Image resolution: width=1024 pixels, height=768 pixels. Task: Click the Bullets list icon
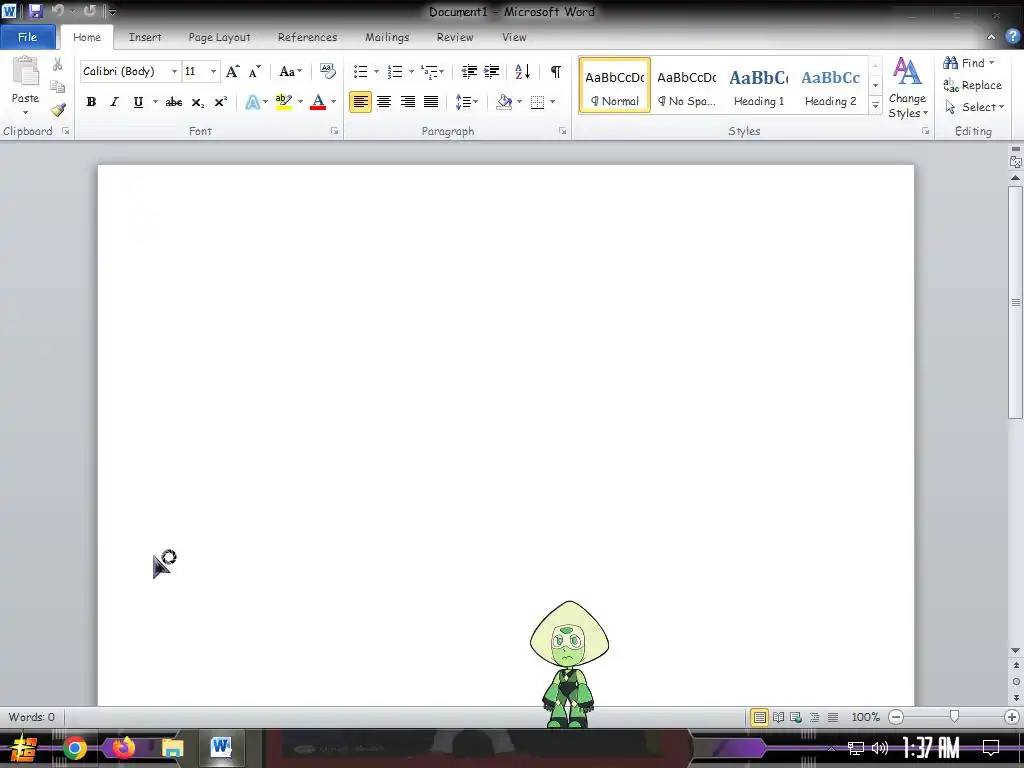360,71
